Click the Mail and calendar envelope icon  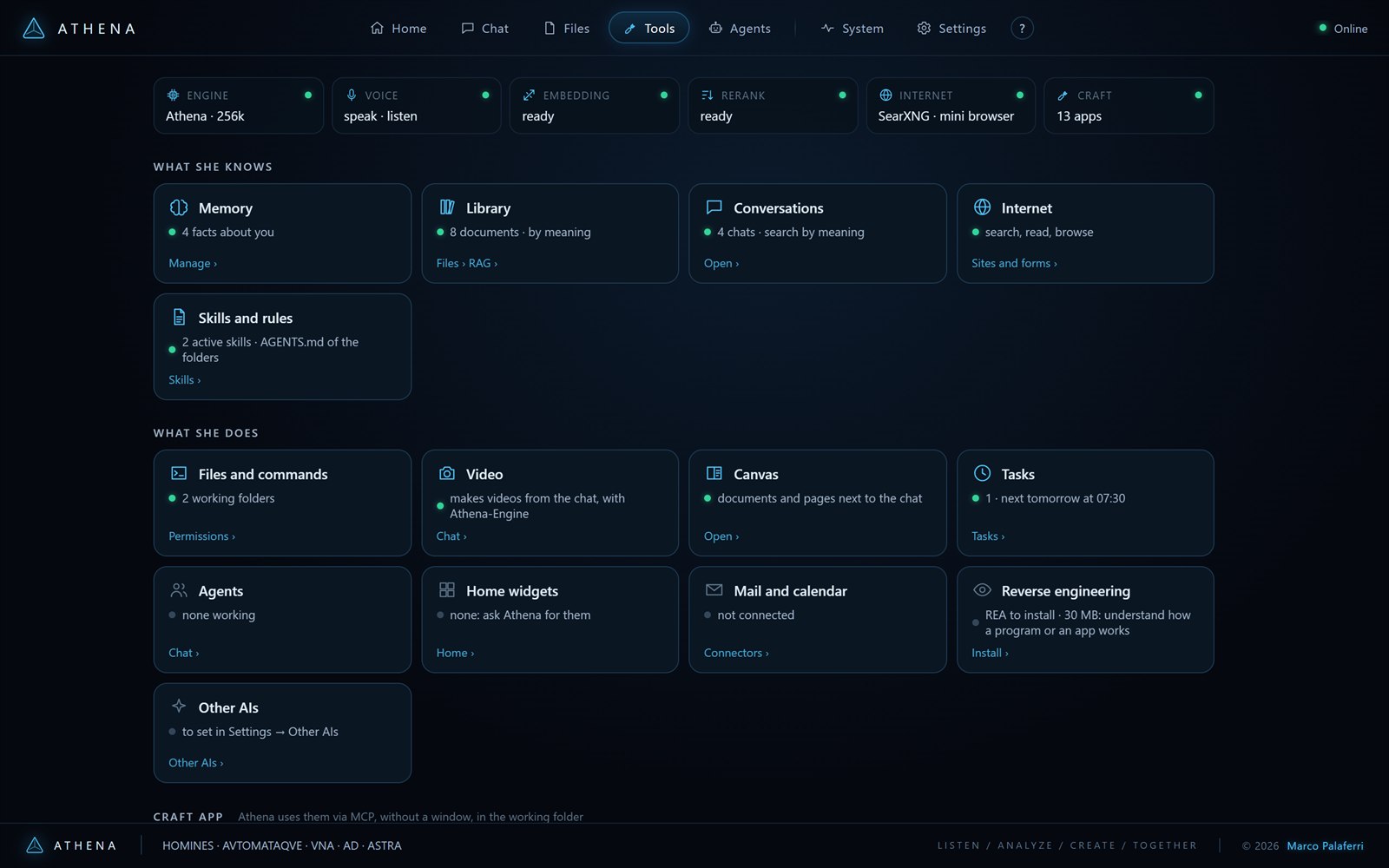tap(714, 590)
